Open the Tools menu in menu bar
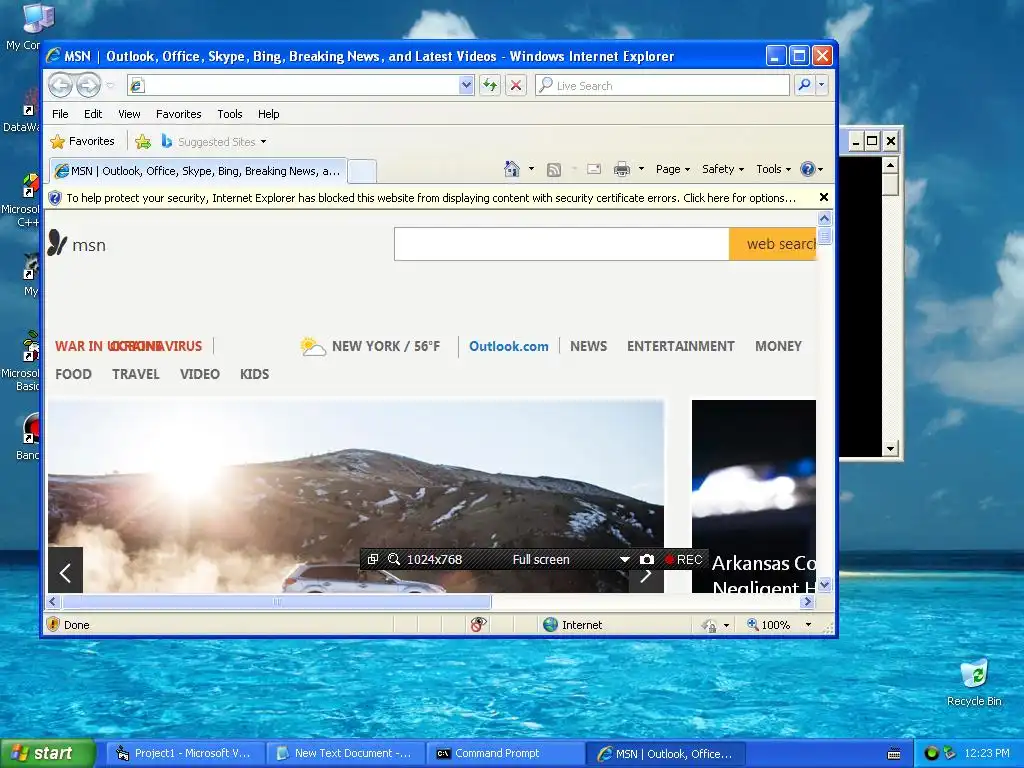1024x768 pixels. coord(230,114)
